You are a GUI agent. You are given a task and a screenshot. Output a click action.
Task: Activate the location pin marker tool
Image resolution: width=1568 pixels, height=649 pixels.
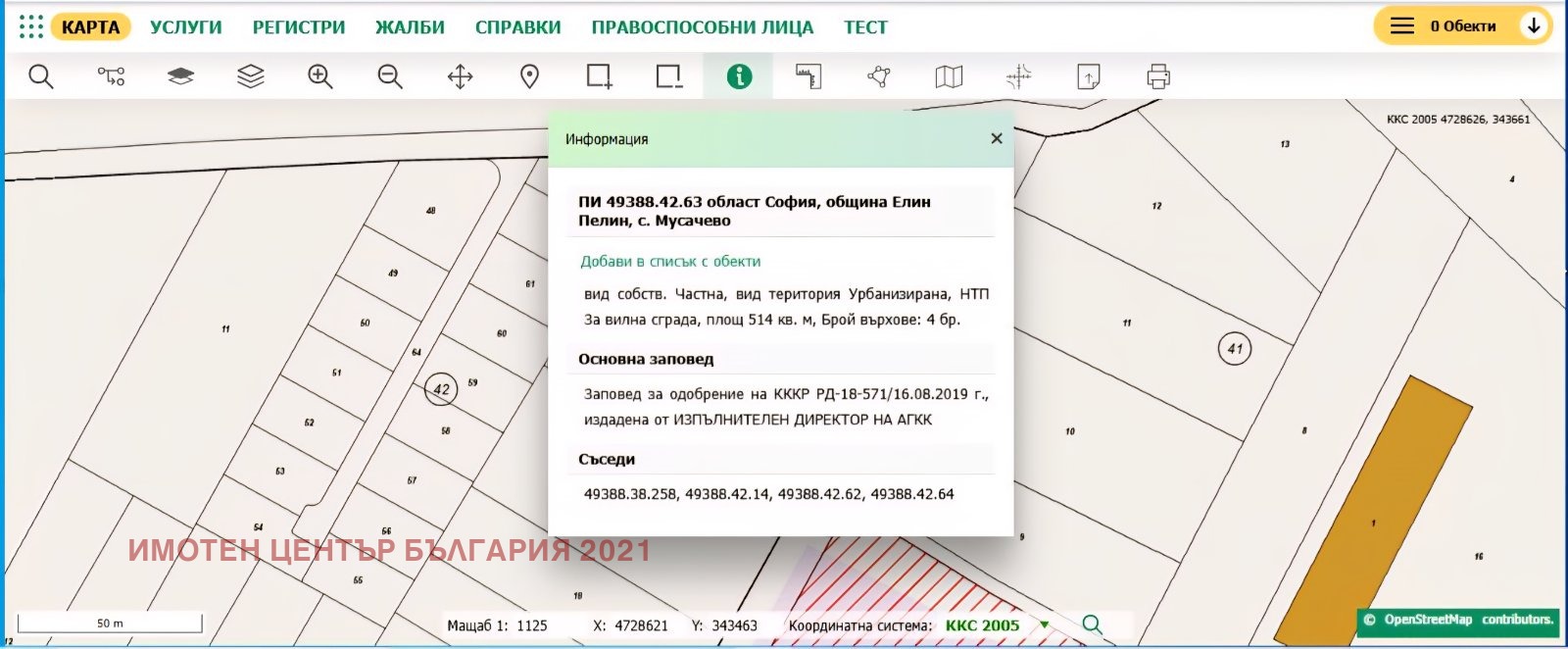pyautogui.click(x=529, y=76)
